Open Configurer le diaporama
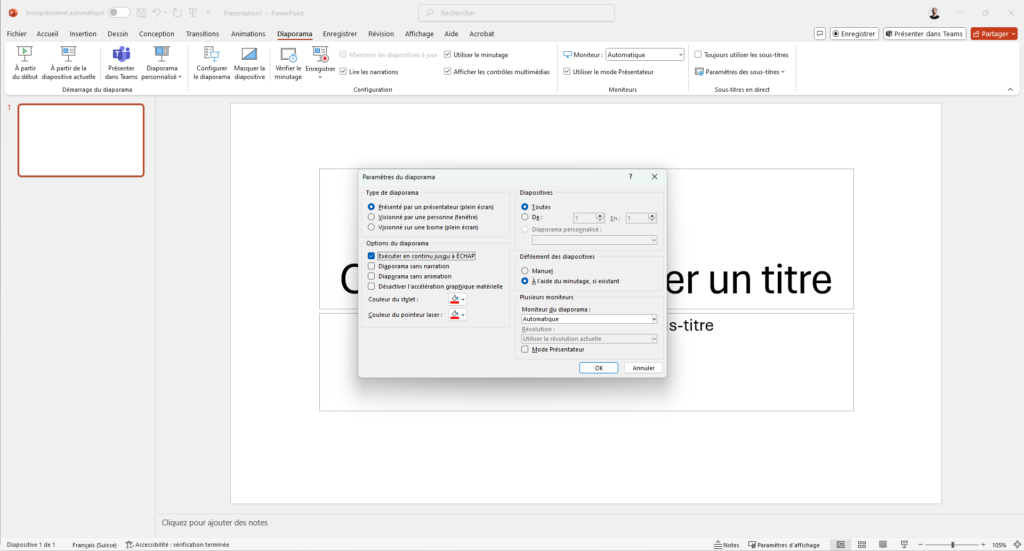 point(212,63)
